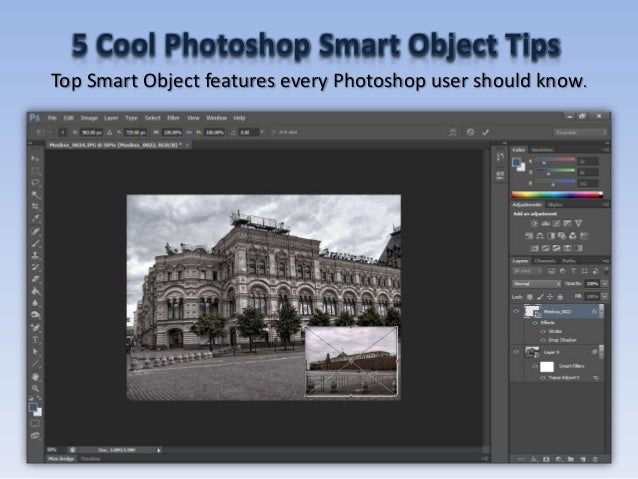Select the Path Selection tool
The image size is (638, 479).
click(35, 352)
